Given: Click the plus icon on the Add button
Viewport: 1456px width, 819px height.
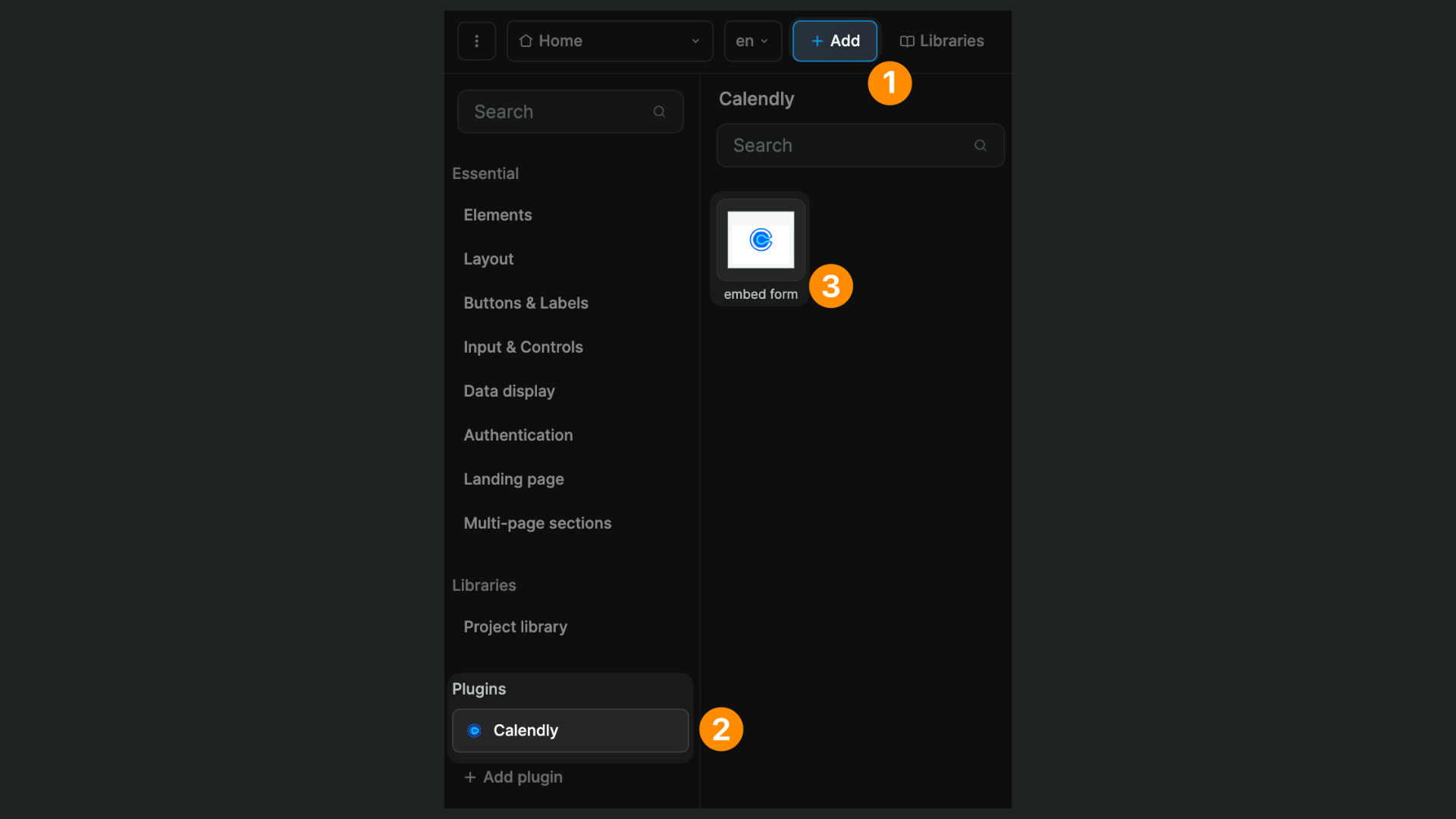Looking at the screenshot, I should click(816, 41).
